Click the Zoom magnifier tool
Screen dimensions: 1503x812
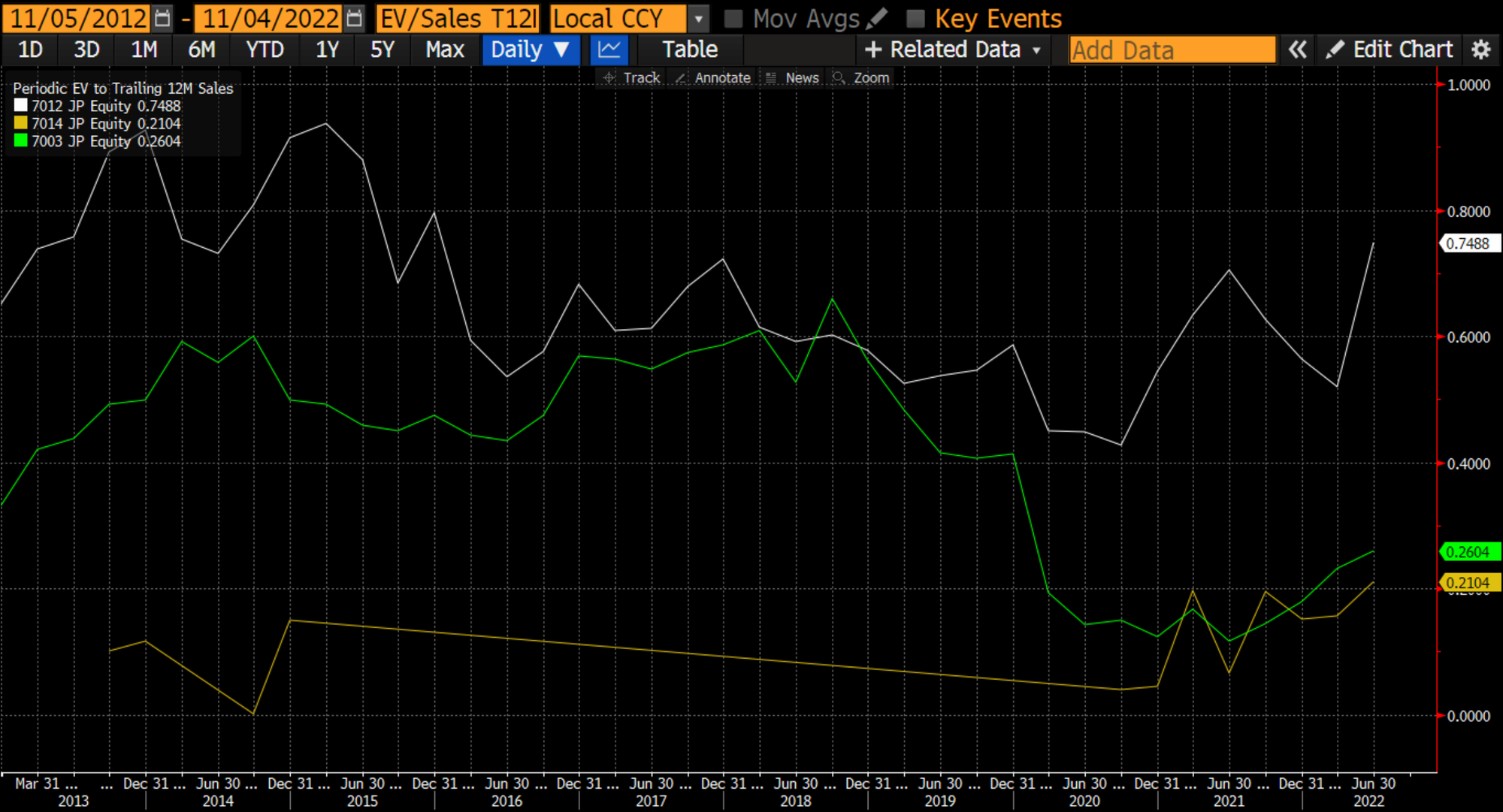861,77
